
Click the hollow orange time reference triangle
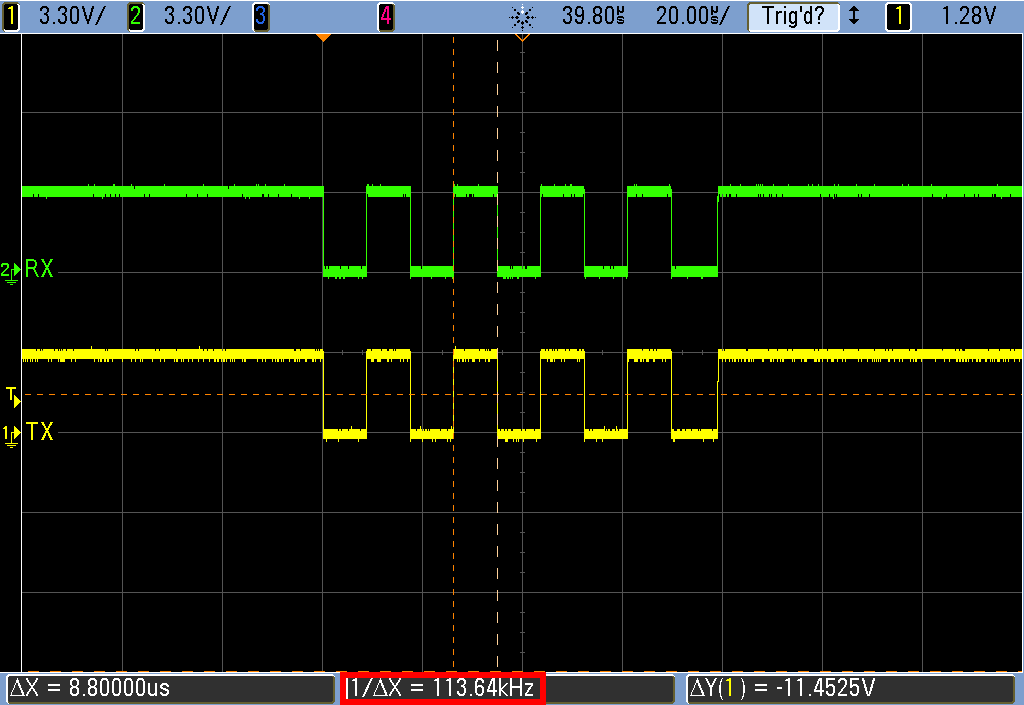pyautogui.click(x=521, y=38)
